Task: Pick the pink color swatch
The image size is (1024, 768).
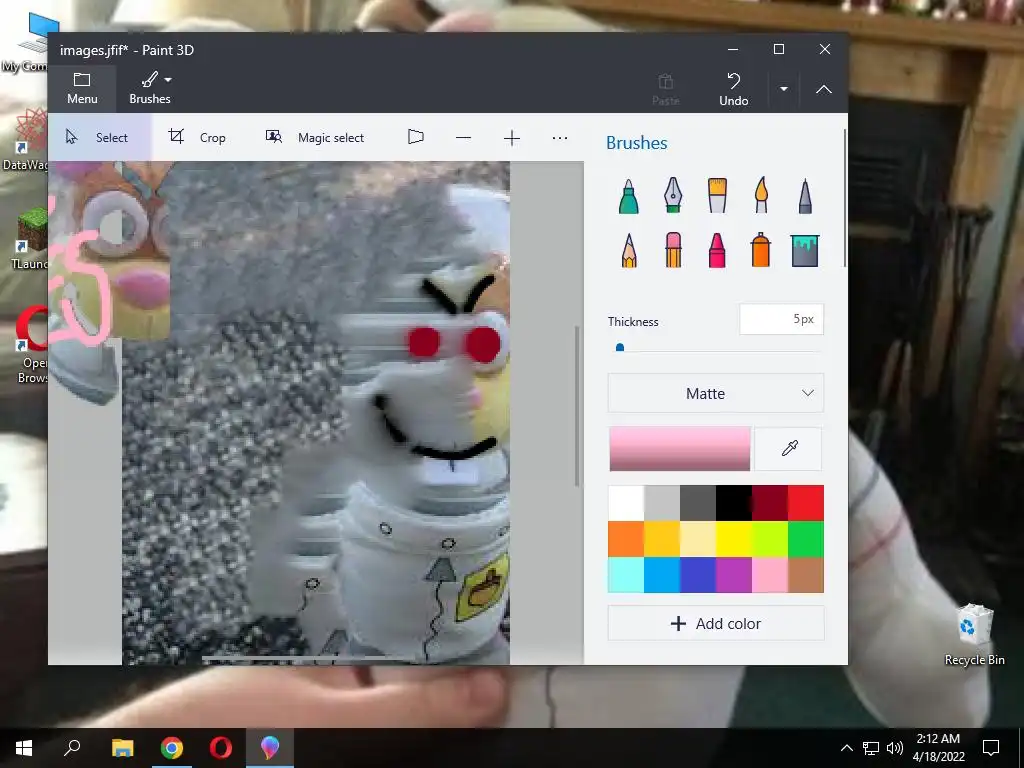Action: (769, 575)
